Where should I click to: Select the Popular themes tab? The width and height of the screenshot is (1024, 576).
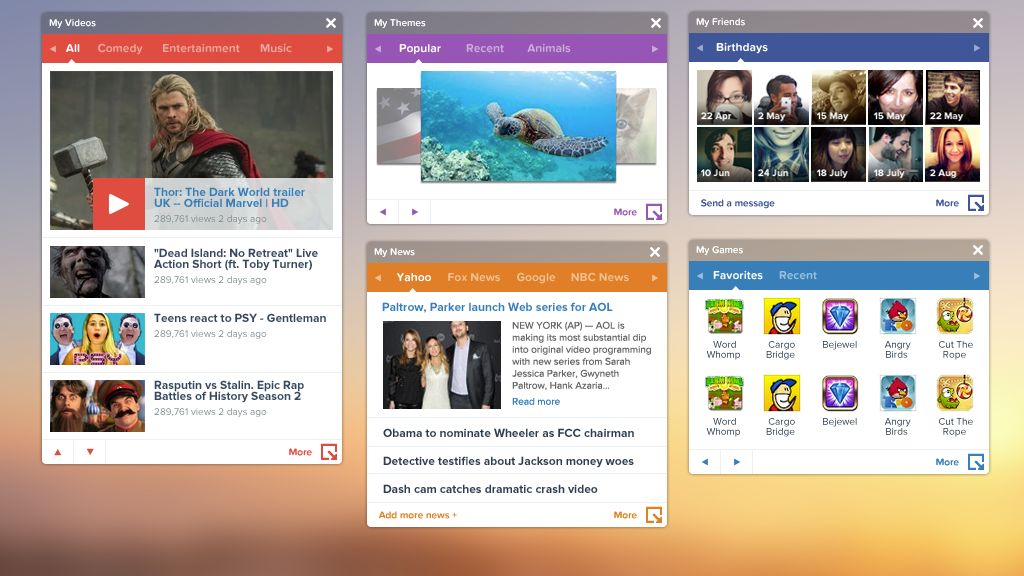pos(419,48)
